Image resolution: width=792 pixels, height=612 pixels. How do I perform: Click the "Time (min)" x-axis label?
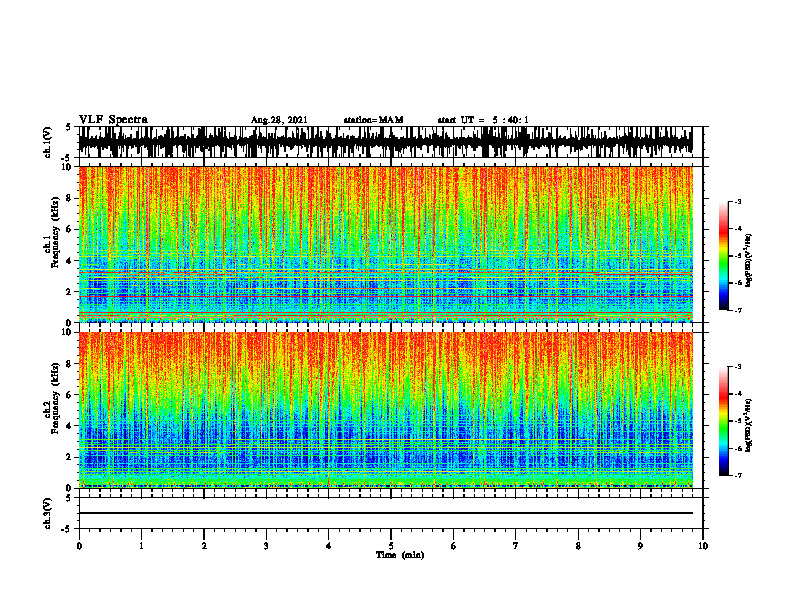[400, 555]
